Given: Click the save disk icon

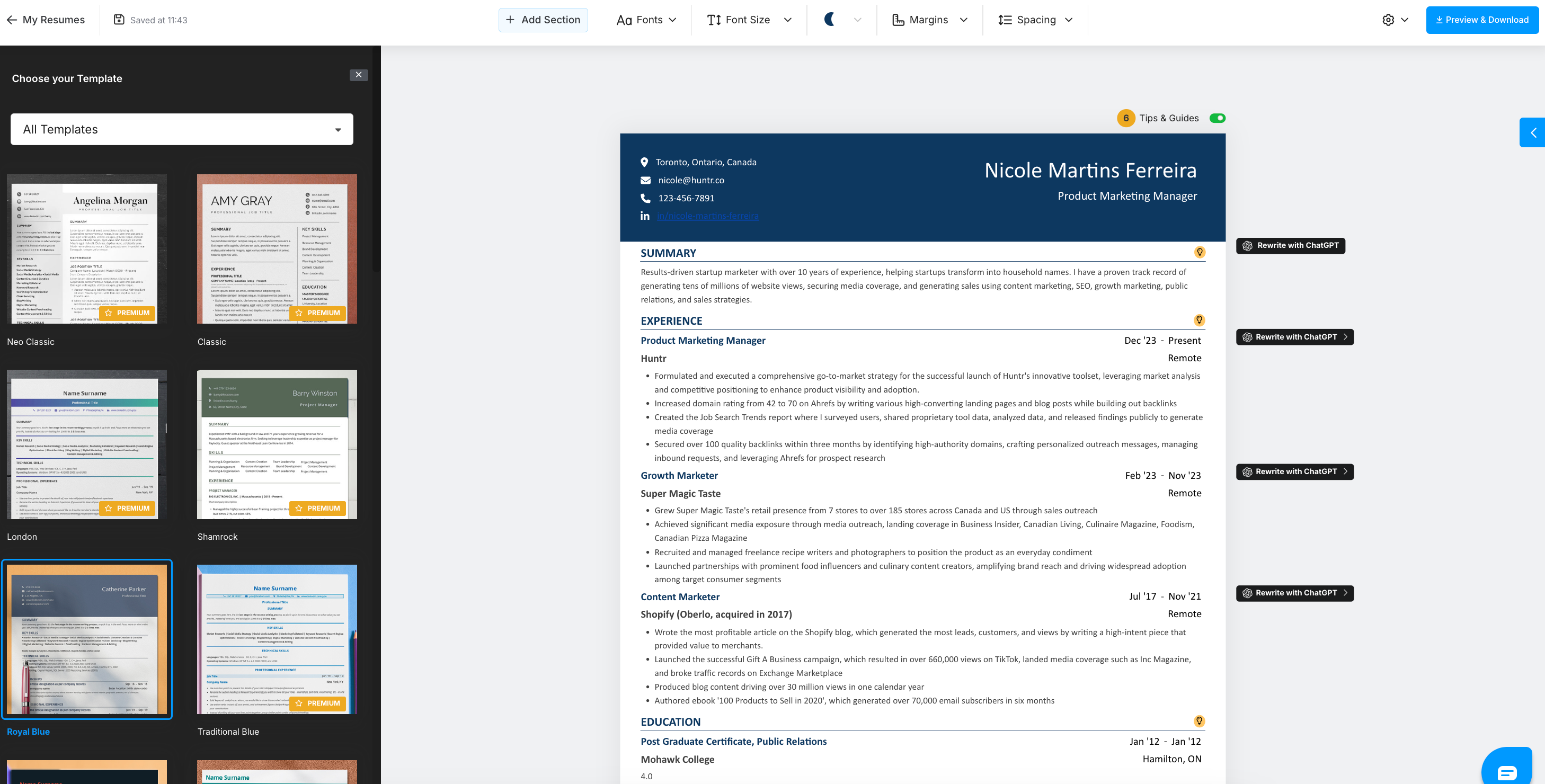Looking at the screenshot, I should point(119,20).
